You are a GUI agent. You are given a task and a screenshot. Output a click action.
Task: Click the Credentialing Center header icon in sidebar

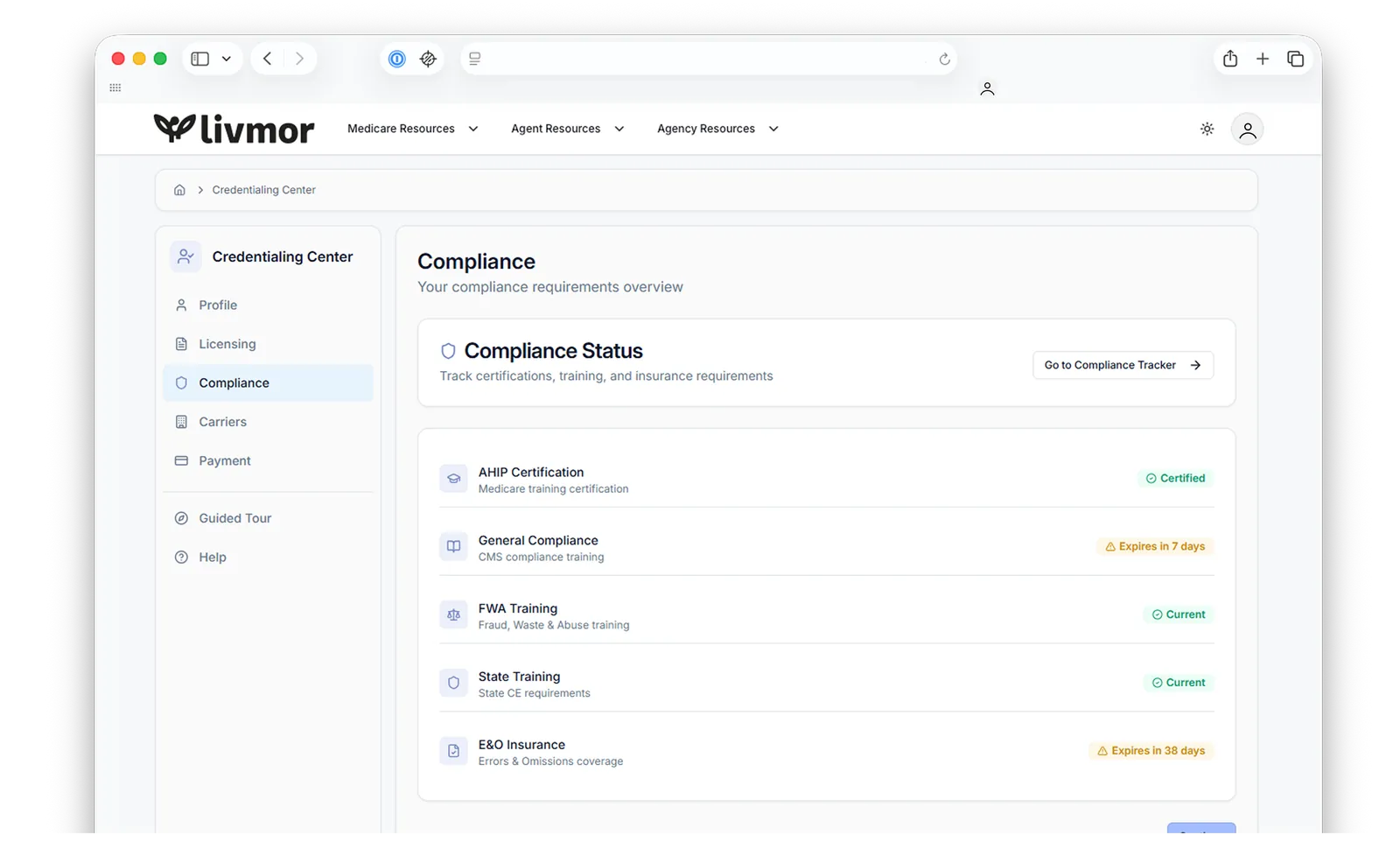(x=185, y=256)
